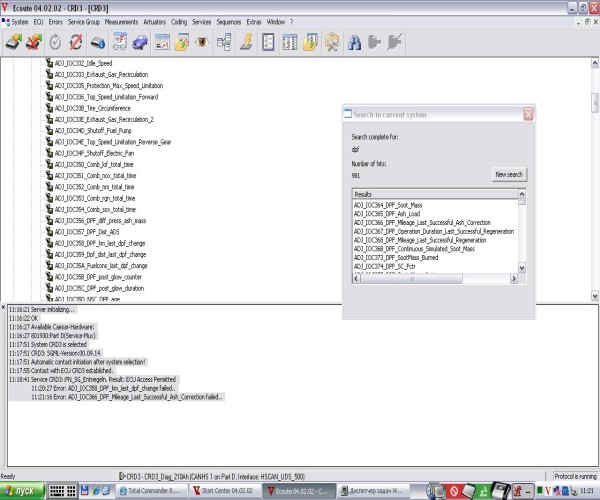Click the Results column header
Viewport: 600px width, 500px height.
tap(435, 194)
